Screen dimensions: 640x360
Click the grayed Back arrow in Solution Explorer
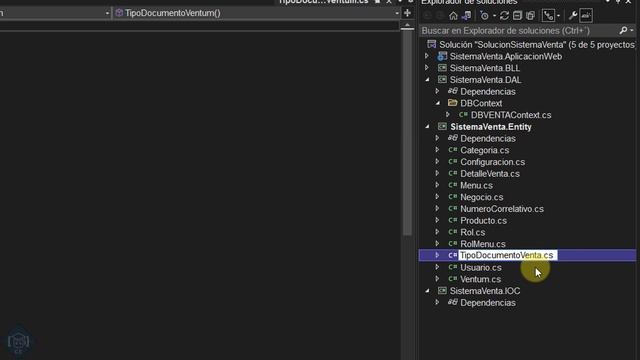pos(427,16)
